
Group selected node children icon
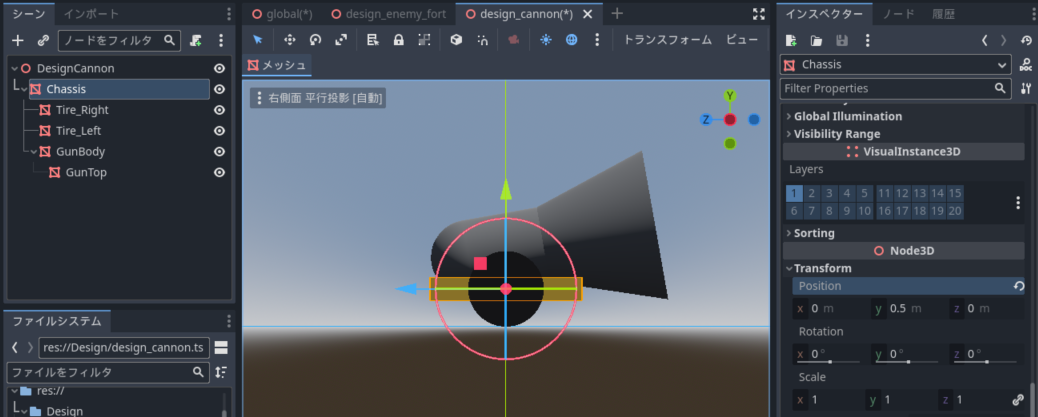424,40
